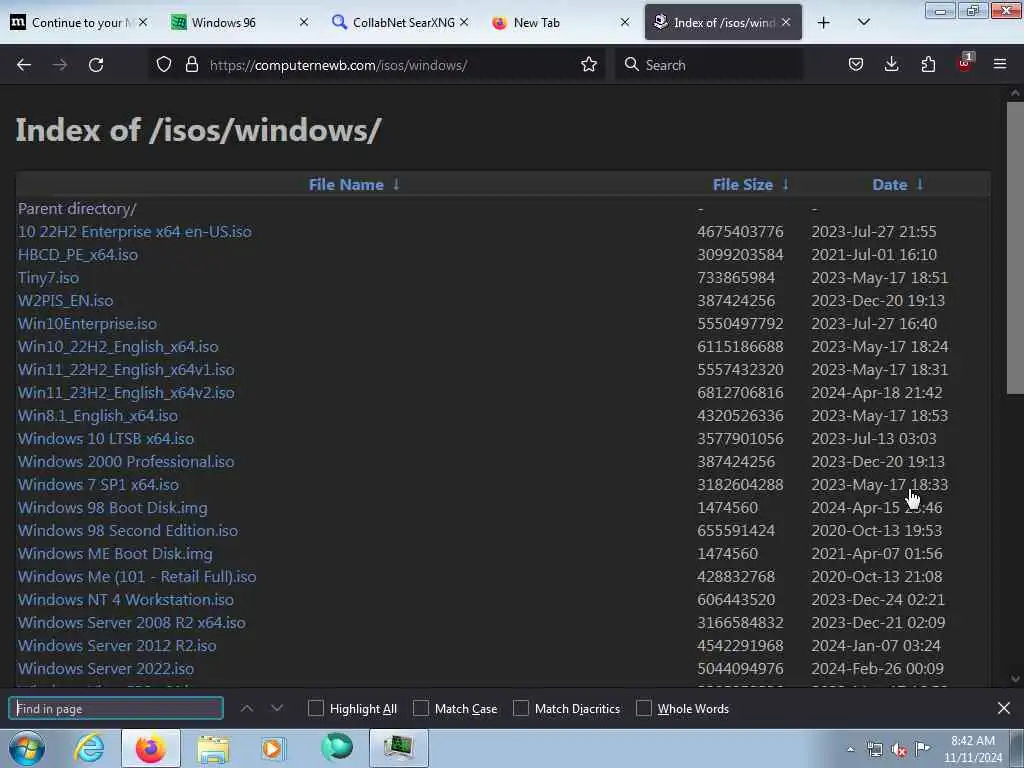Download Windows Me (101 - Retail Full).iso
Screen dimensions: 1024x768
[137, 577]
